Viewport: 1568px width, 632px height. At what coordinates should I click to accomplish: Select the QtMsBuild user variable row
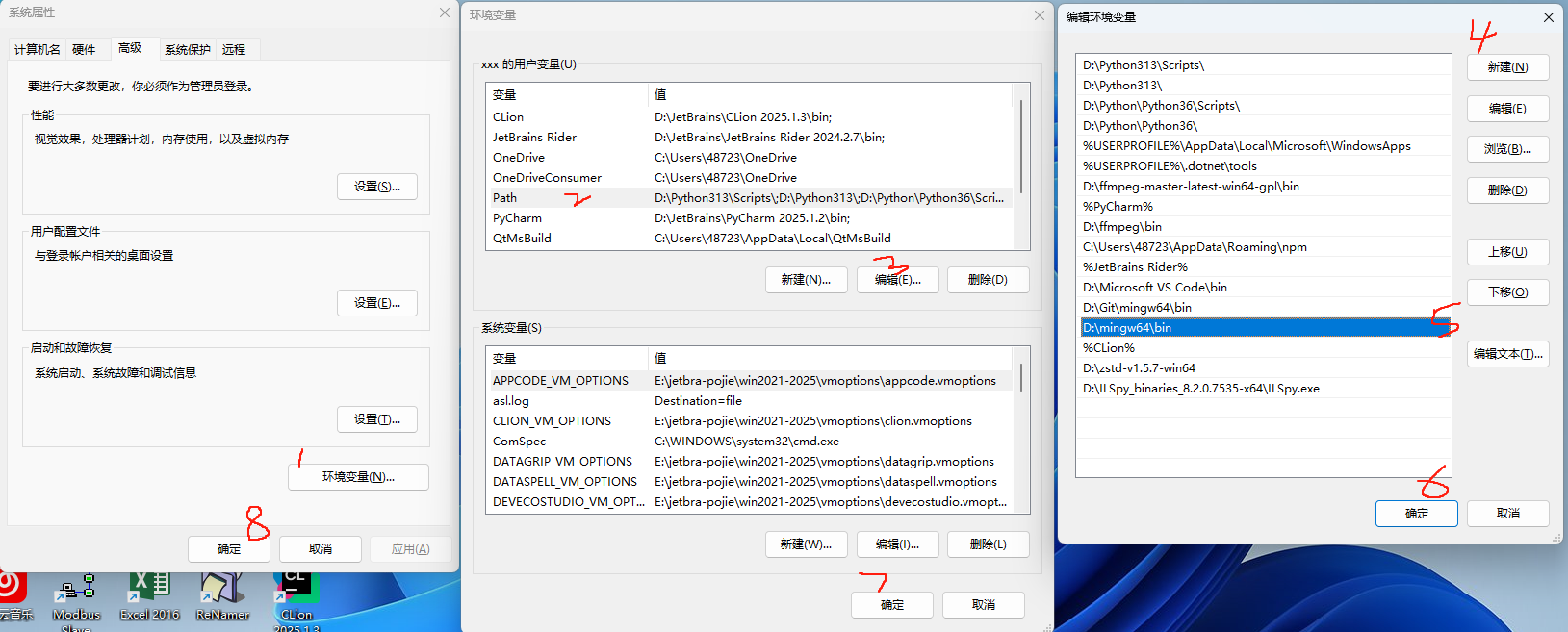tap(750, 239)
